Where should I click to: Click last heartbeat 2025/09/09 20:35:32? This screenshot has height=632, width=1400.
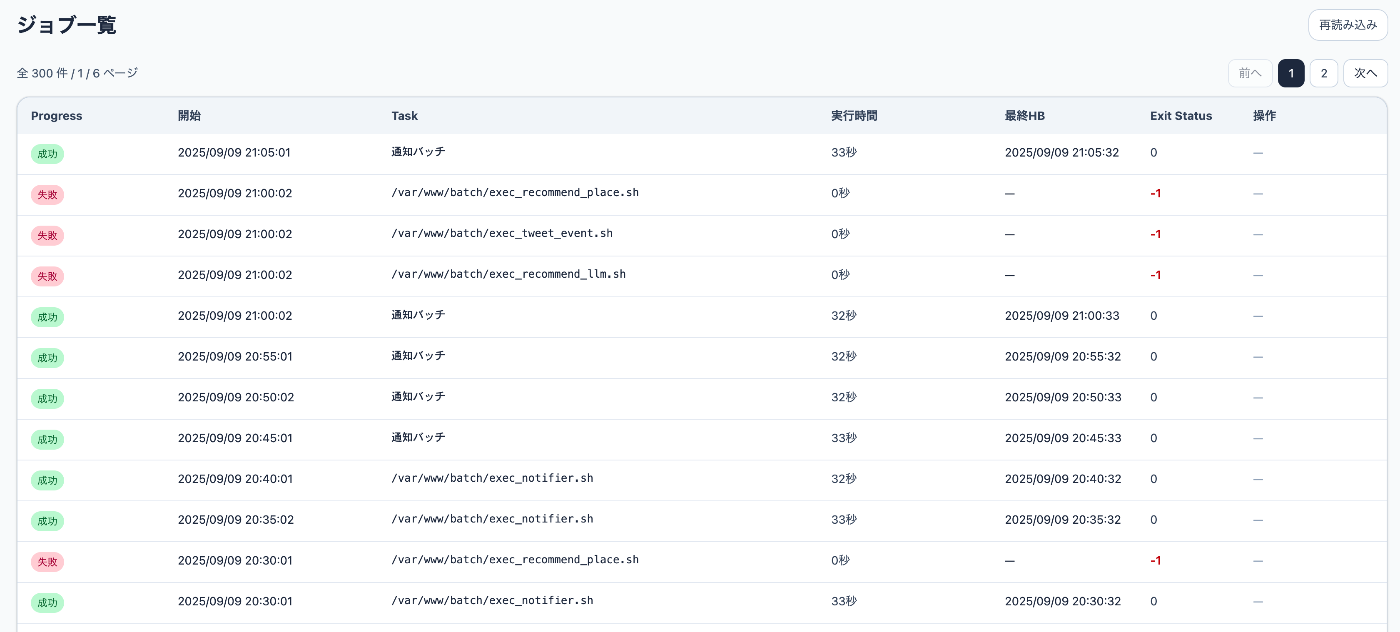tap(1063, 520)
